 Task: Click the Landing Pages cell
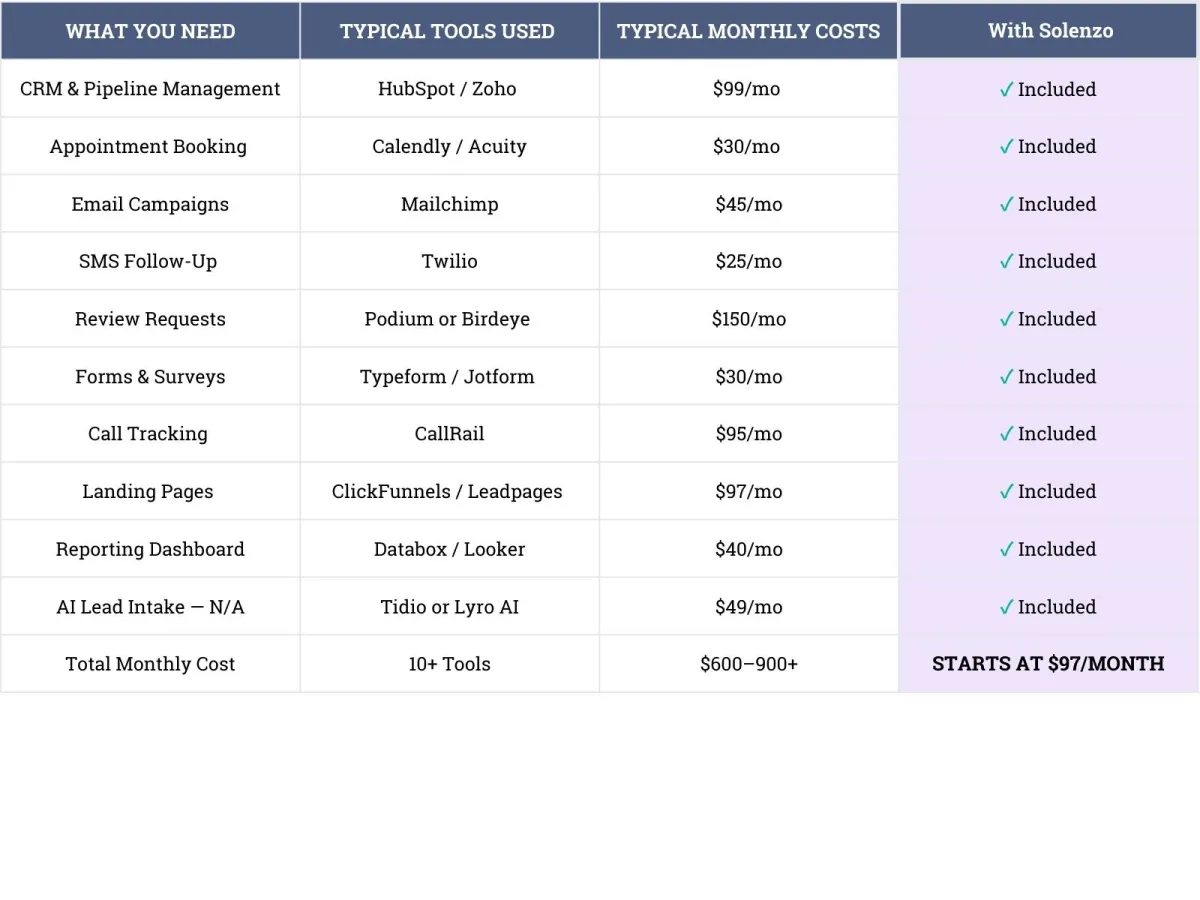click(150, 491)
